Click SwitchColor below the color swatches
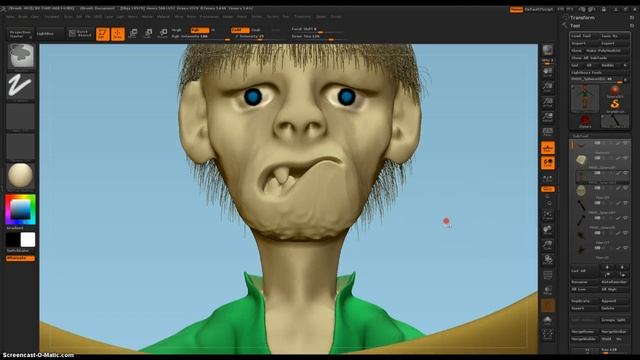Image resolution: width=640 pixels, height=360 pixels. click(x=18, y=250)
